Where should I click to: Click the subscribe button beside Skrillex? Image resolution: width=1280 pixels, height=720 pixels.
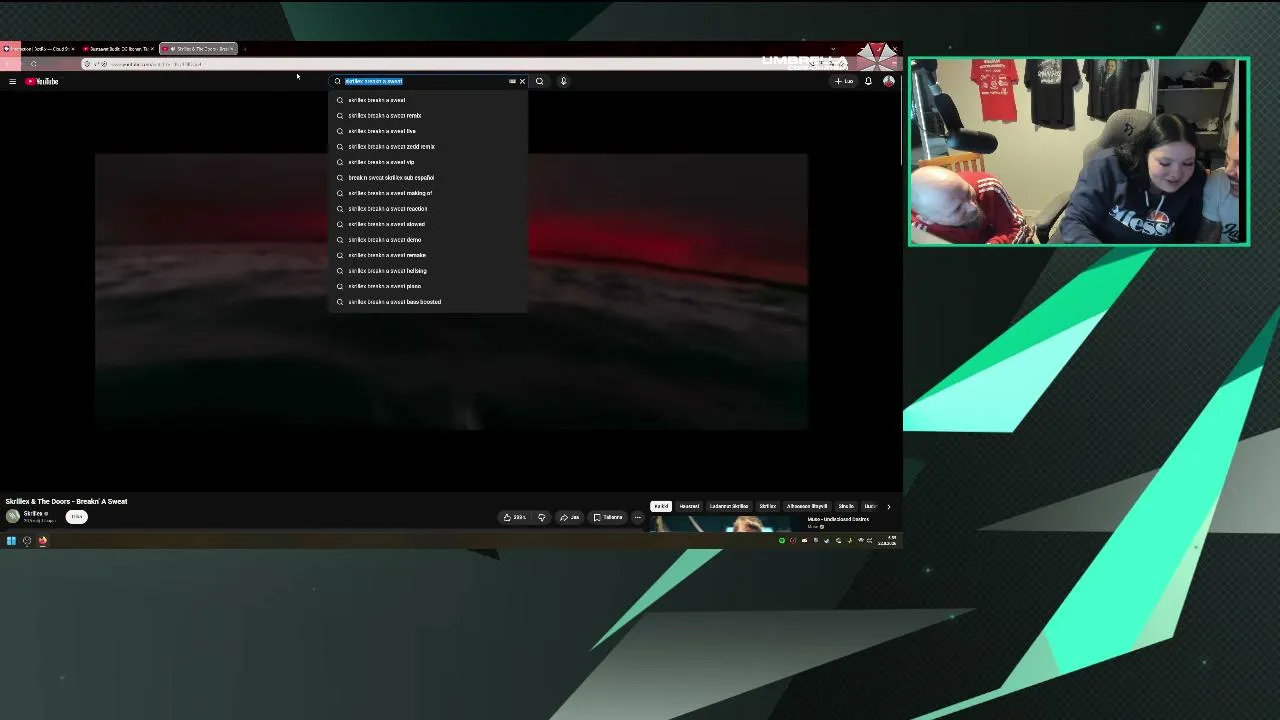[76, 517]
